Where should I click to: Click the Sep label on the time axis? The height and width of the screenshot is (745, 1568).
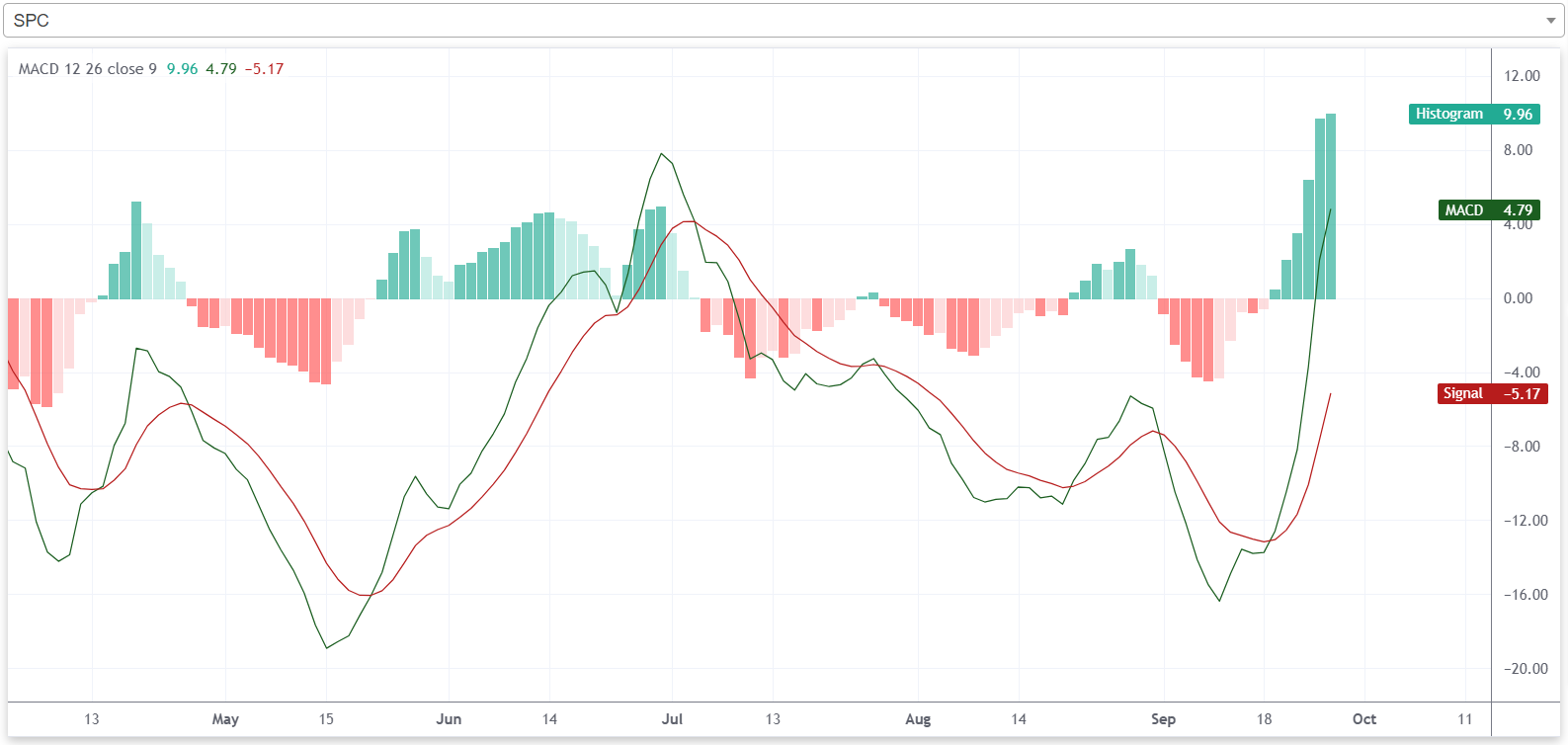click(x=1163, y=719)
